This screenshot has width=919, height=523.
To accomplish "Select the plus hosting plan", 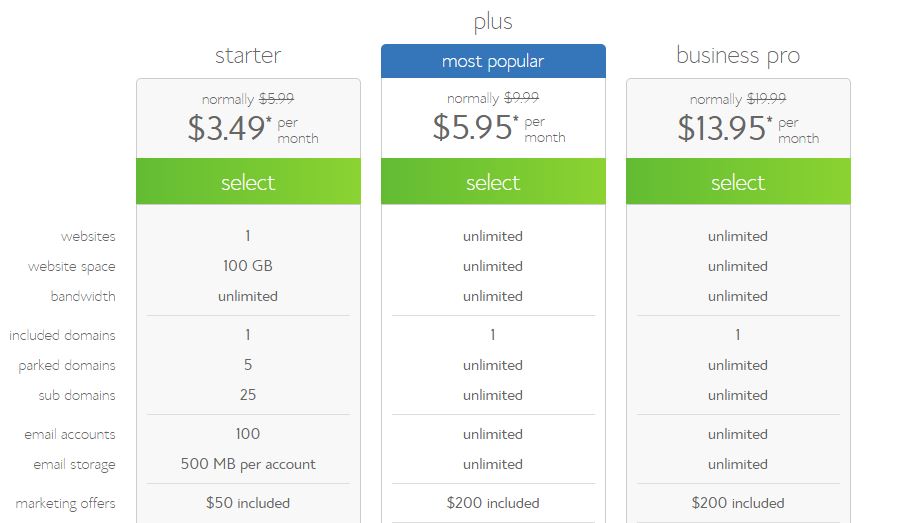I will (x=493, y=181).
